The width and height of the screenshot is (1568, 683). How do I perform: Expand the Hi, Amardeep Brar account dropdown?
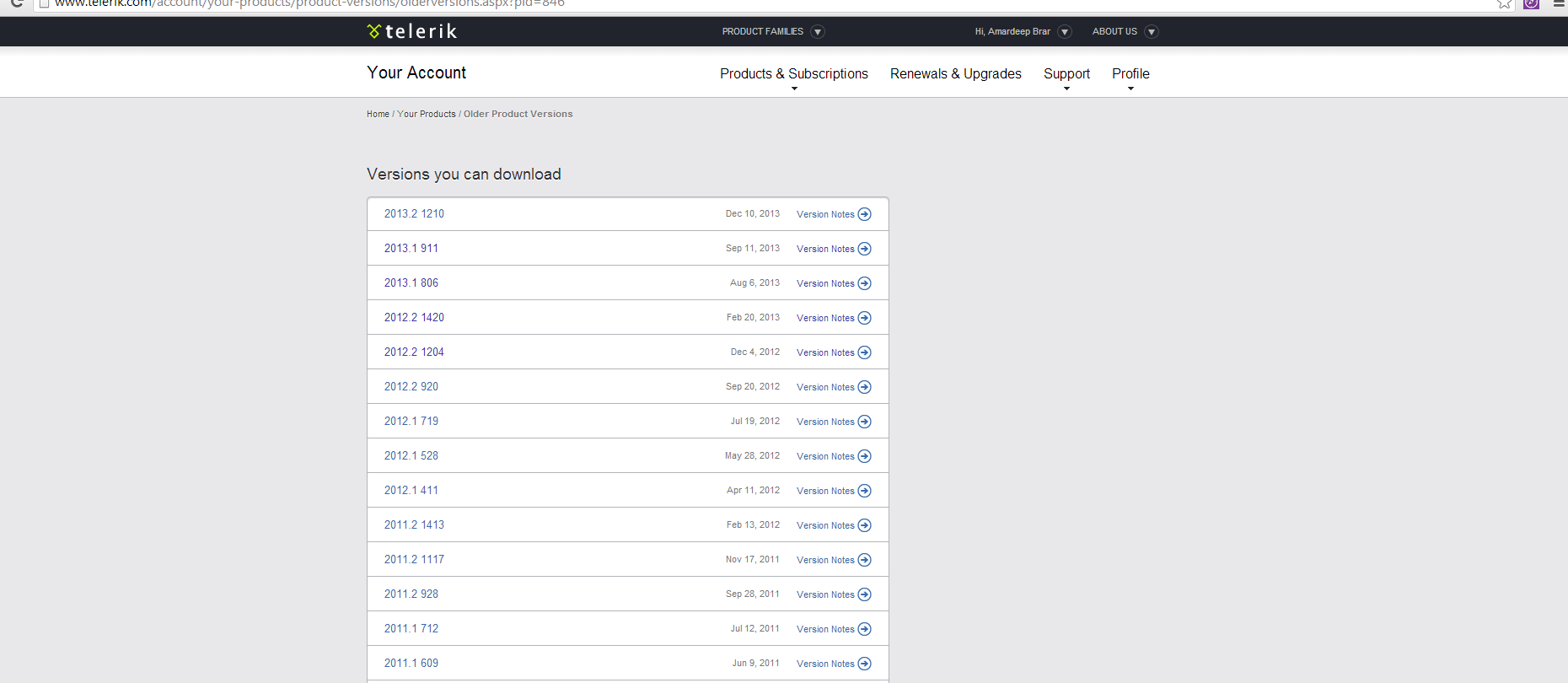point(1065,32)
